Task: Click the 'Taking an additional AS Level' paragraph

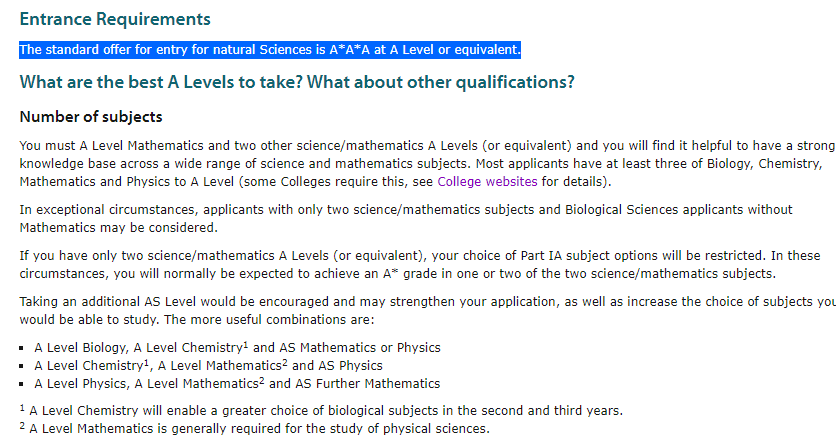Action: (x=428, y=311)
